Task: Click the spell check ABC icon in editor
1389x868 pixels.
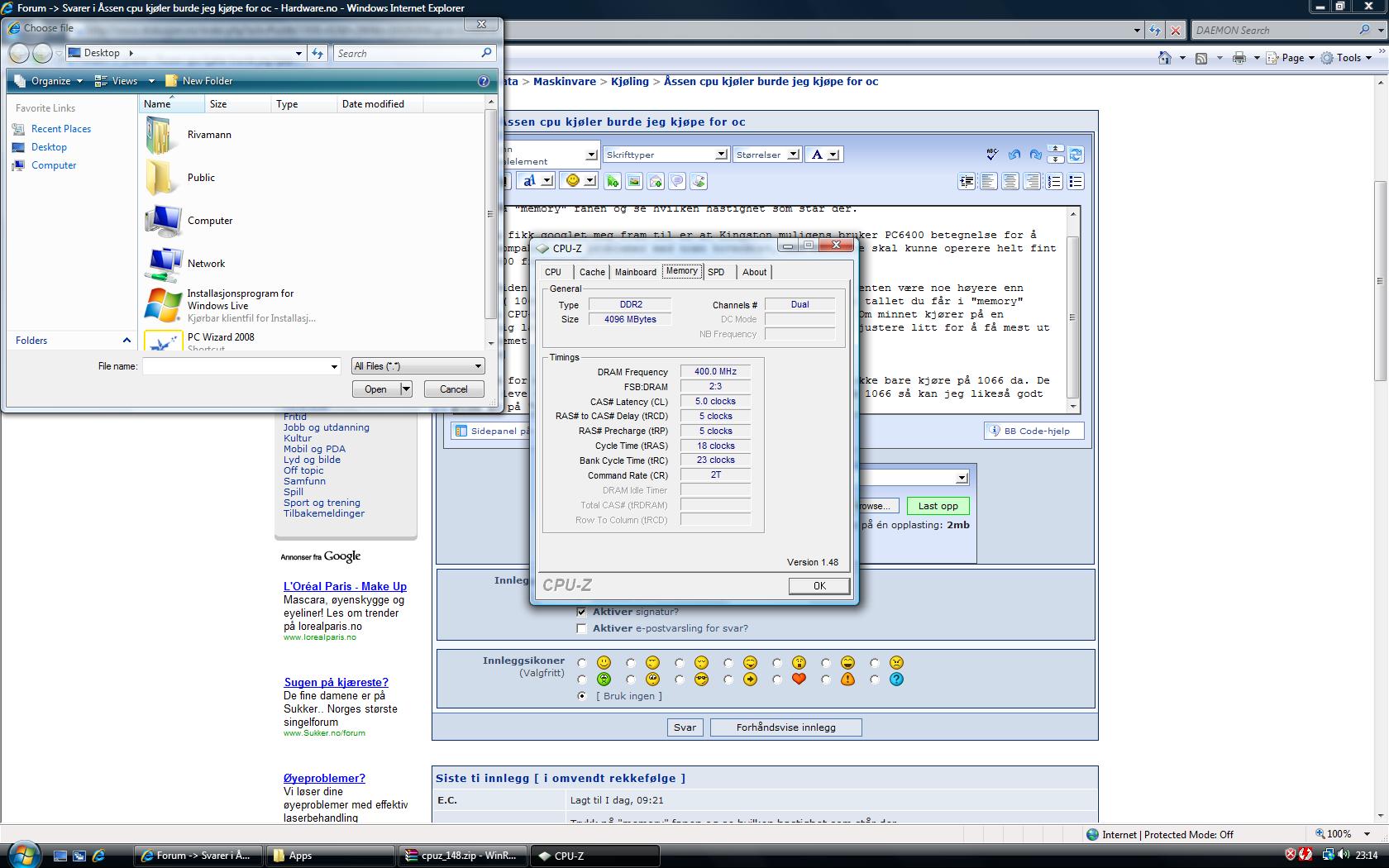Action: (x=992, y=155)
